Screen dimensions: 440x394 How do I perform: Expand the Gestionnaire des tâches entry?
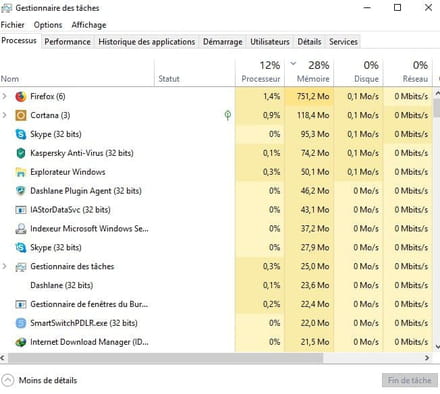pos(4,266)
